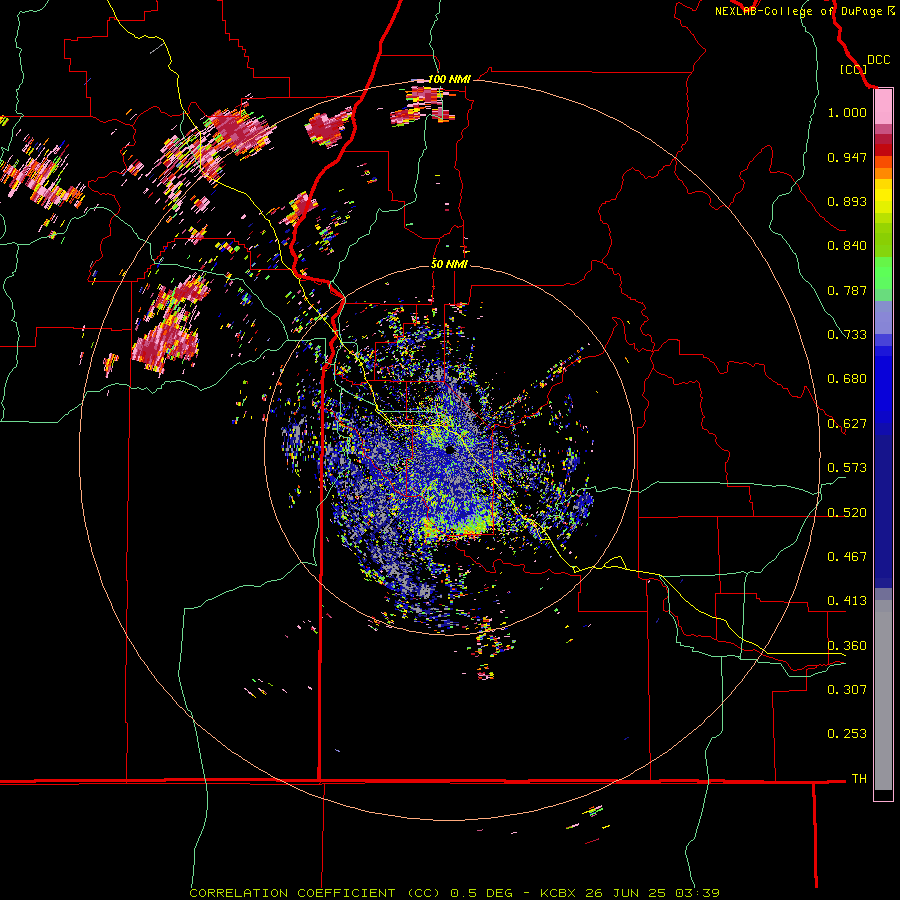The image size is (900, 900).
Task: Select the 0.840 legend value
Action: (x=847, y=246)
